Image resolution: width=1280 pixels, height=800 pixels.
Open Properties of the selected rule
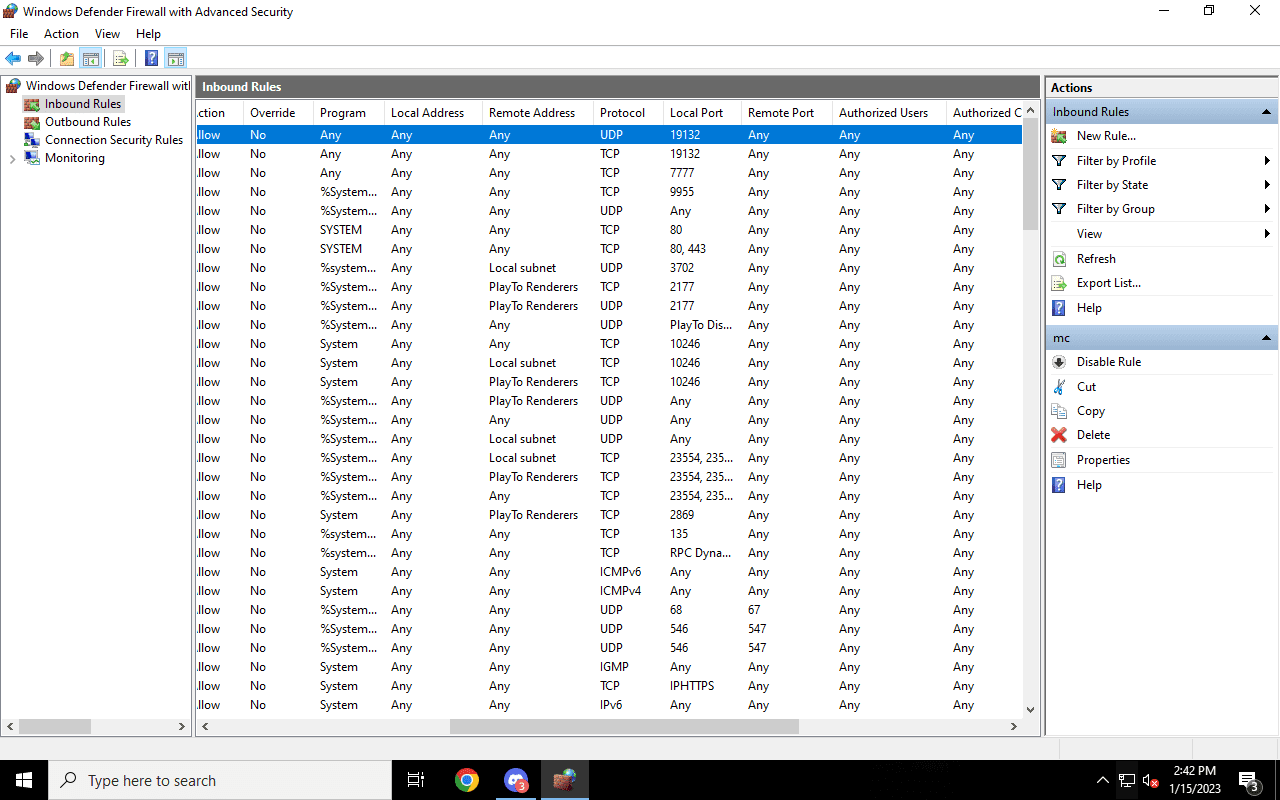click(1103, 460)
